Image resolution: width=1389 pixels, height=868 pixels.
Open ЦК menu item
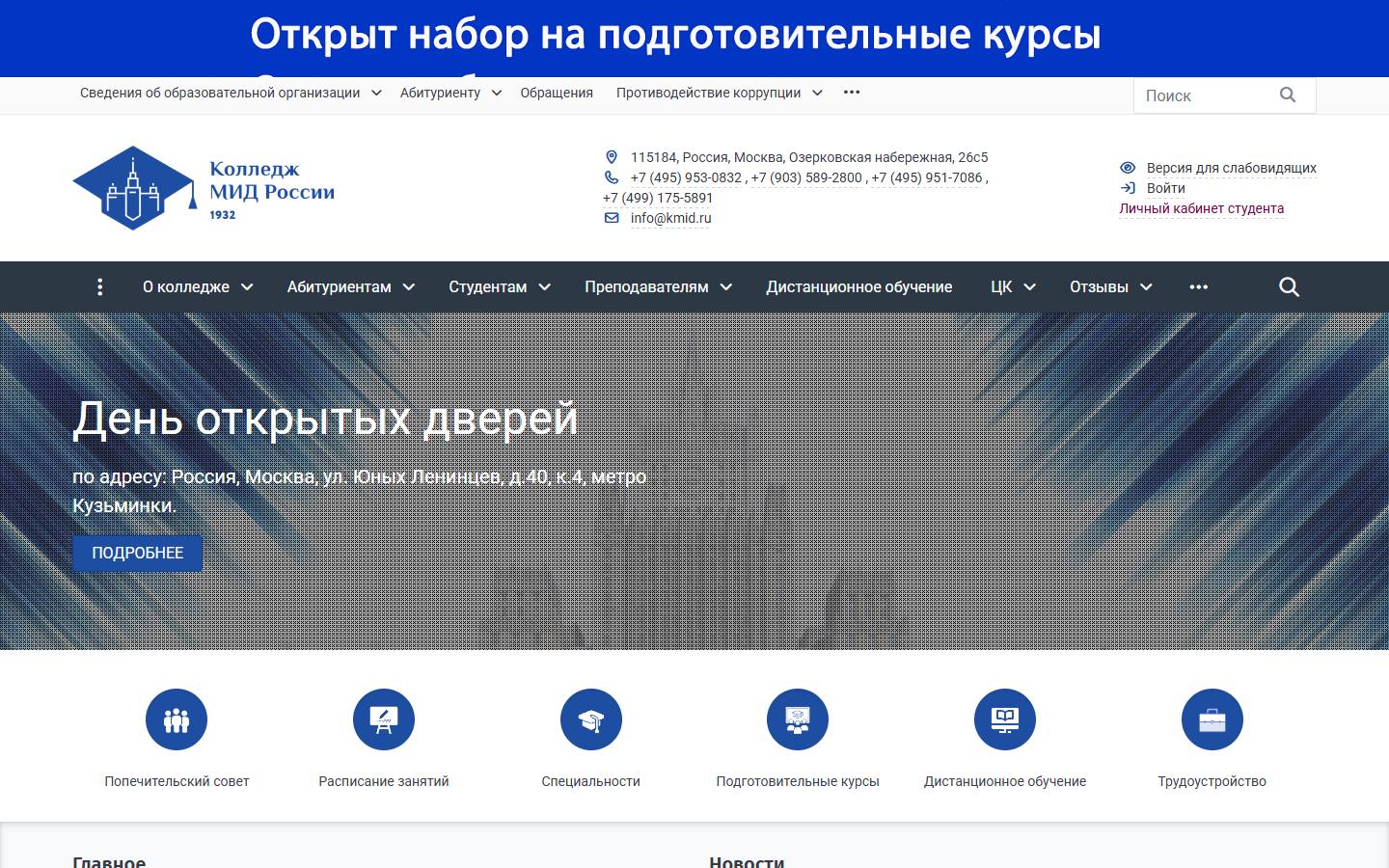click(1001, 286)
